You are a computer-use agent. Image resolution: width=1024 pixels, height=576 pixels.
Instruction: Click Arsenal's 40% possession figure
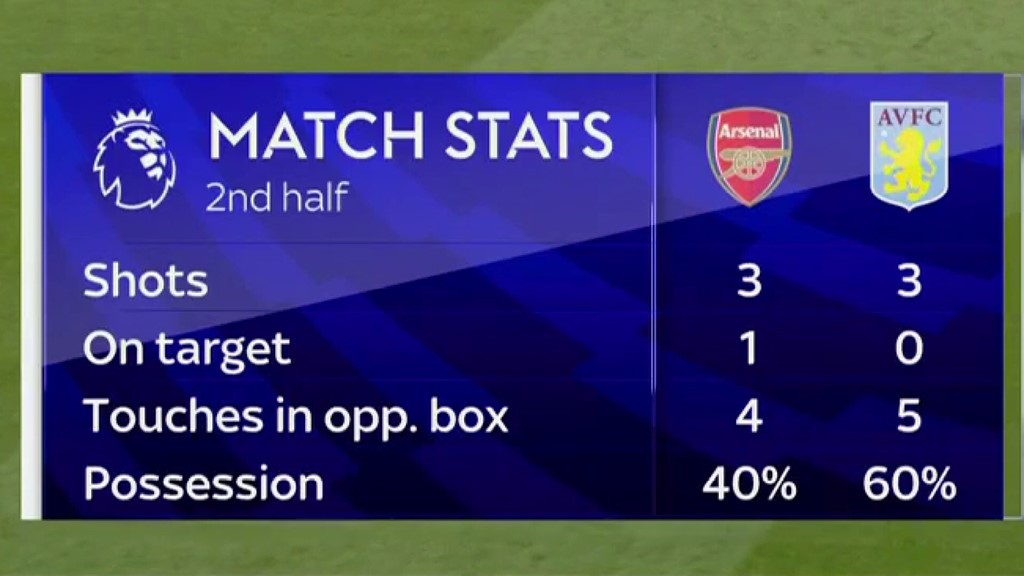pos(749,484)
